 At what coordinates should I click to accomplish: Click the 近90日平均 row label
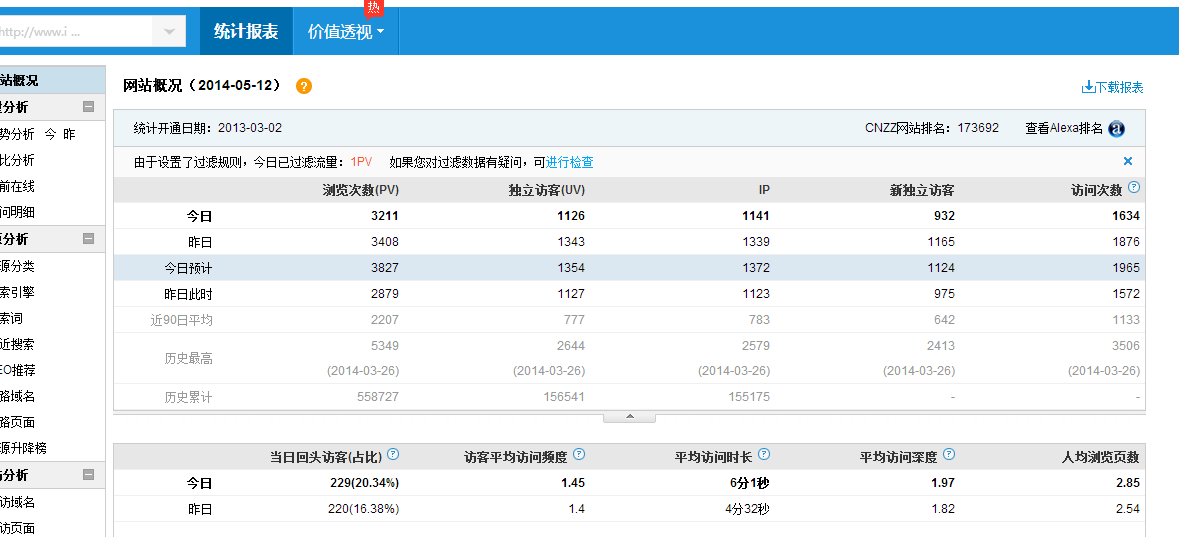pos(182,320)
